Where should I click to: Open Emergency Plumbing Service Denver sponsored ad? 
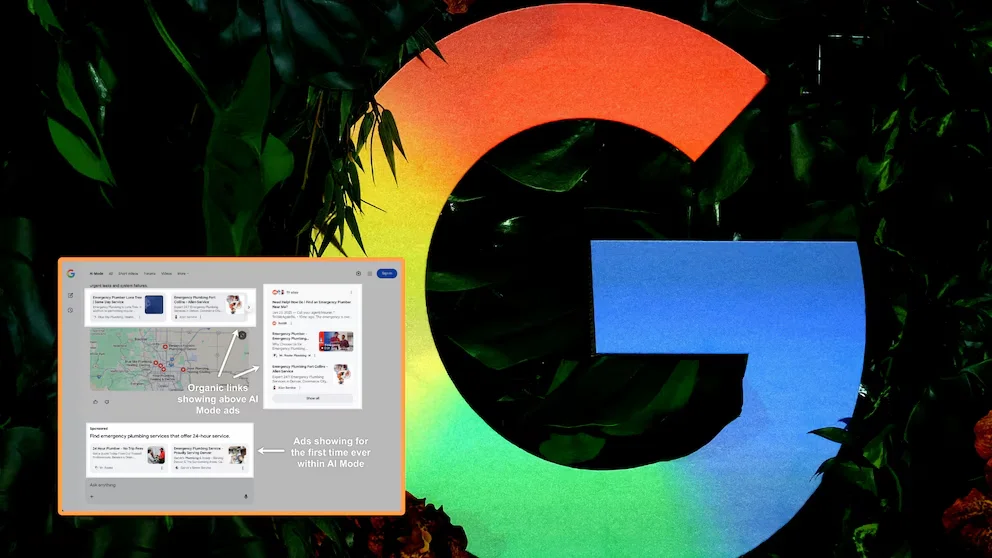[210, 457]
